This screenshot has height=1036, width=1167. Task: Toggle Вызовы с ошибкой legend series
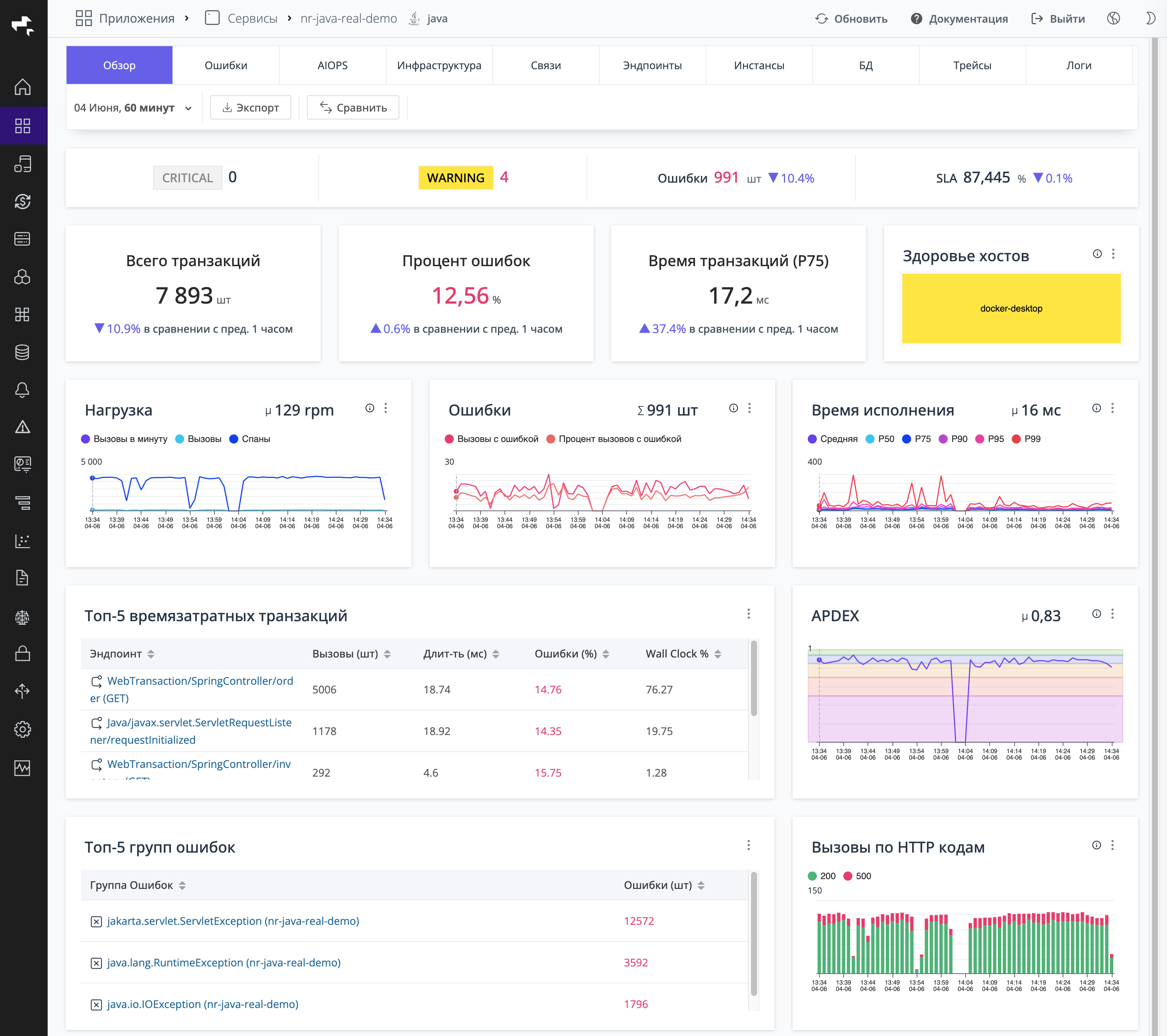click(x=492, y=439)
